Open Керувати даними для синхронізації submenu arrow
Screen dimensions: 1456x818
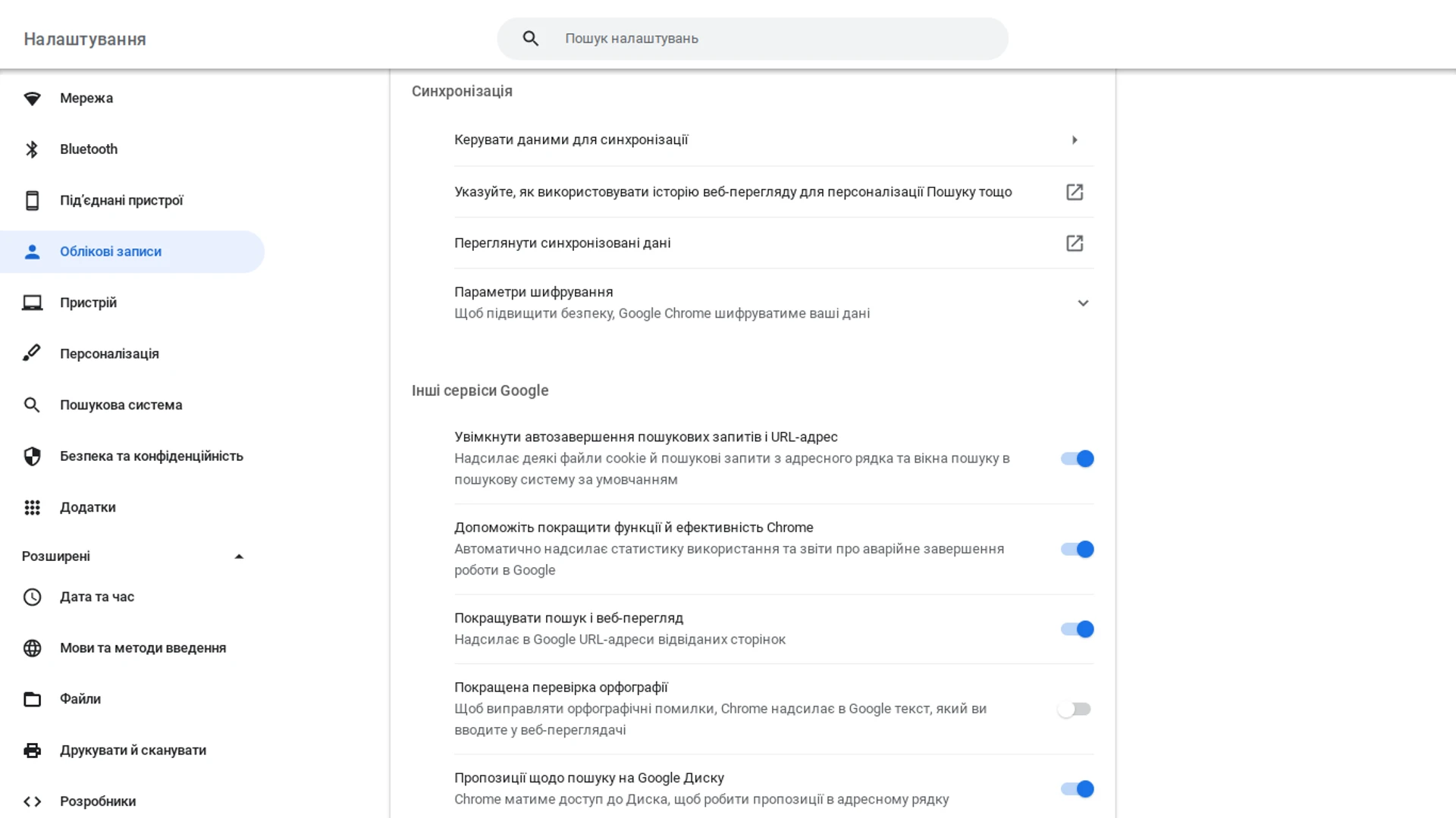[1075, 140]
